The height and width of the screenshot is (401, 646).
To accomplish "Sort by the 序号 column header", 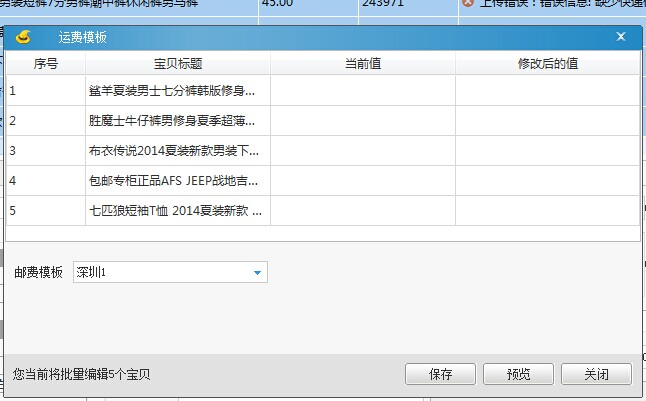I will (46, 63).
